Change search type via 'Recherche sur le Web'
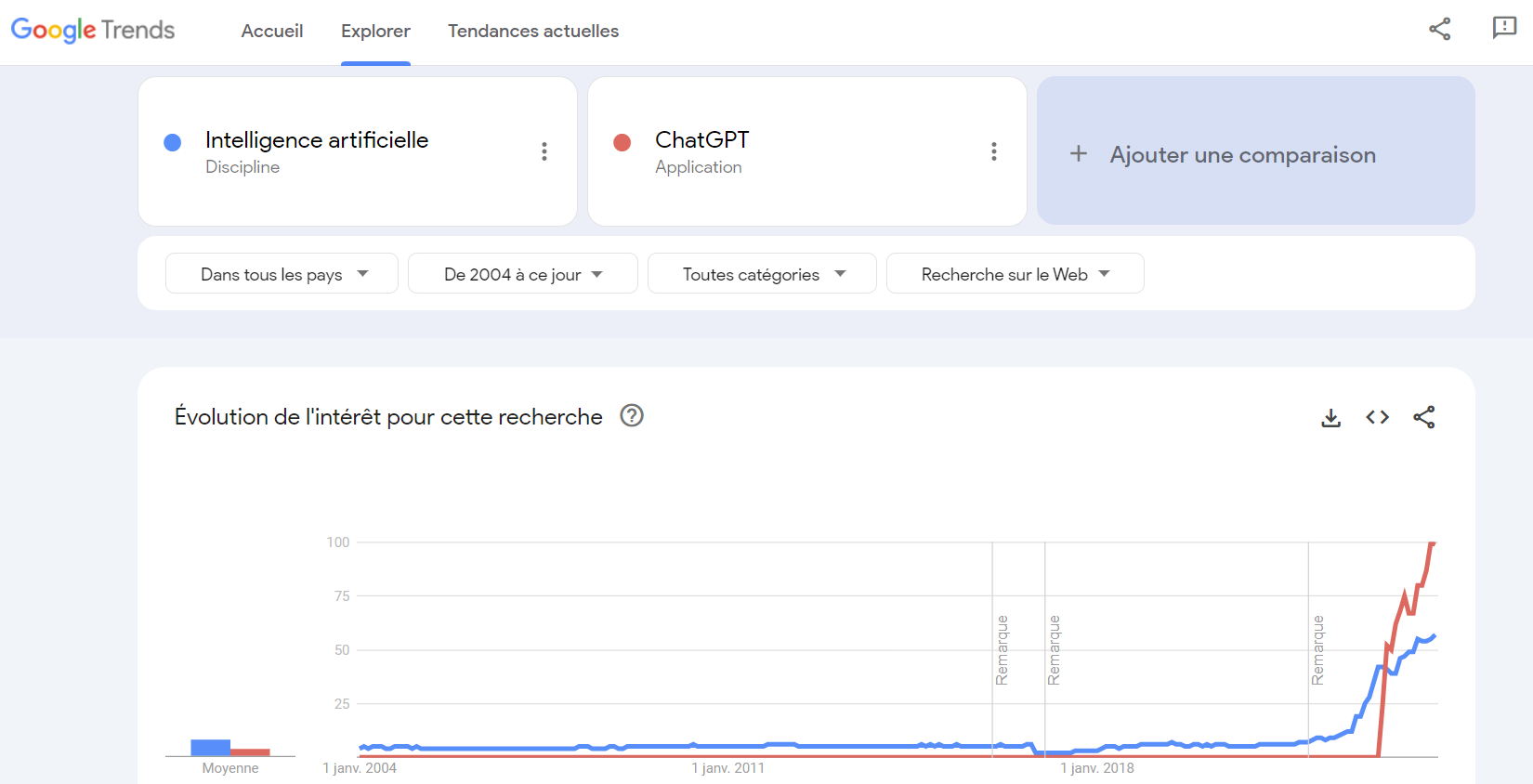This screenshot has width=1533, height=784. coord(1014,273)
